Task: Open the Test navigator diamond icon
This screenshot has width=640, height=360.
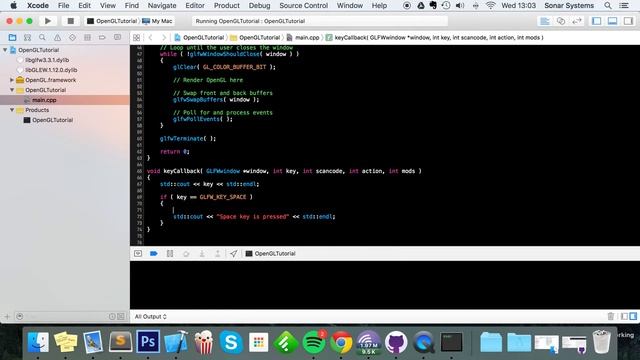Action: 72,38
